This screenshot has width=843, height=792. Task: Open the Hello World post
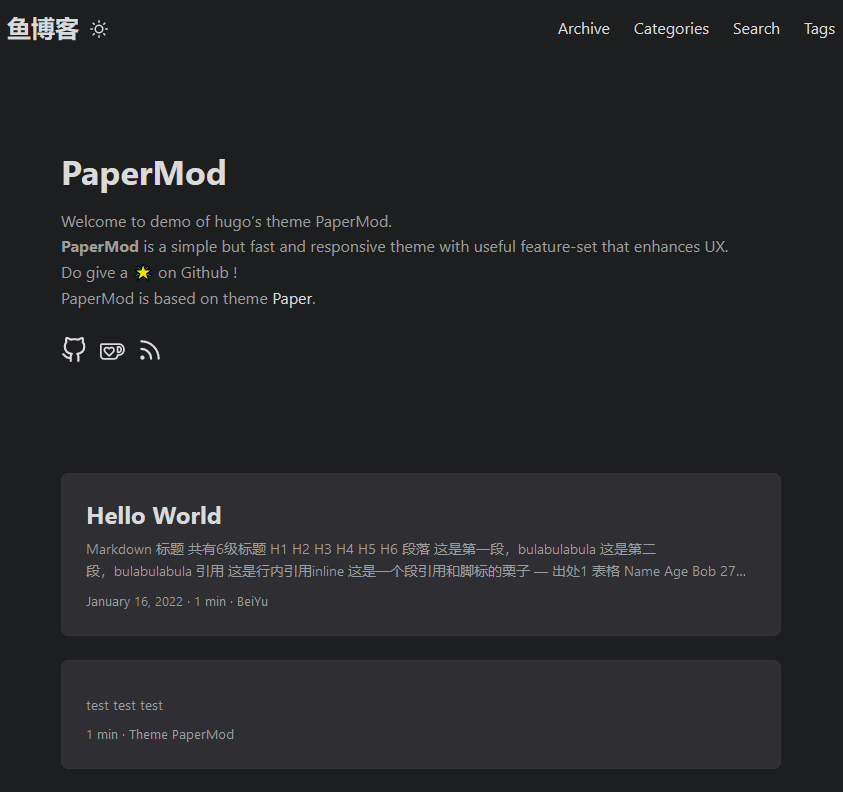[153, 516]
